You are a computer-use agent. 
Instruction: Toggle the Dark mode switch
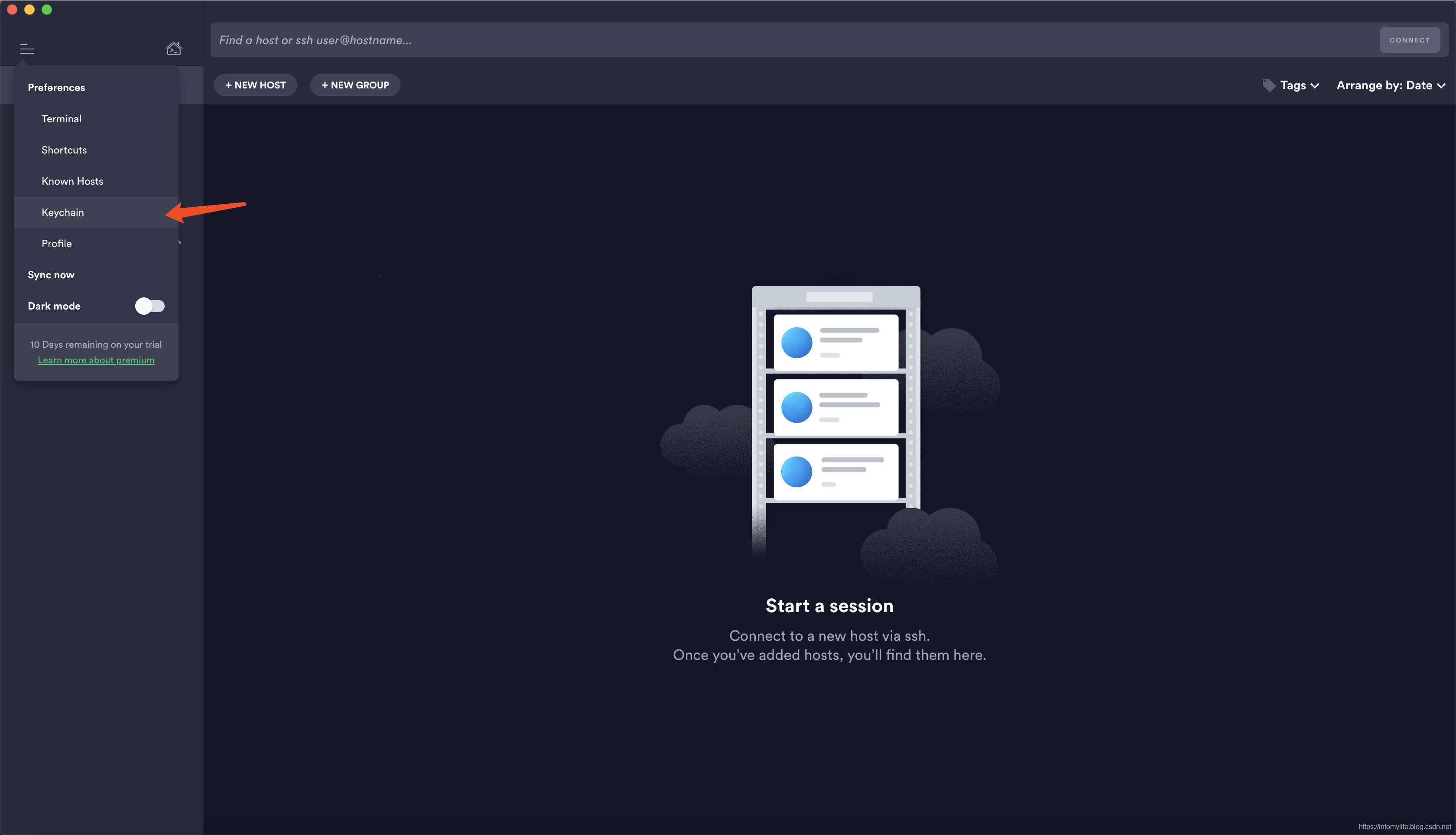(149, 306)
